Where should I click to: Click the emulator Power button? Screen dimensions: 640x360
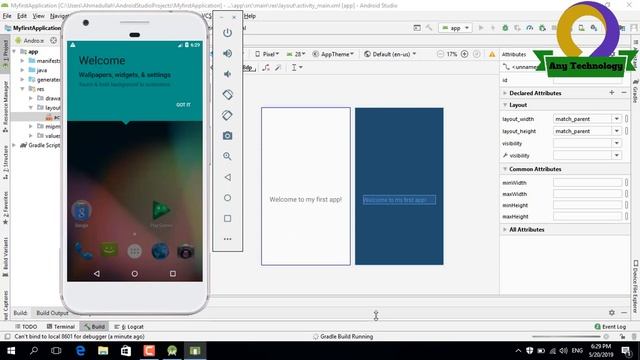[x=227, y=33]
